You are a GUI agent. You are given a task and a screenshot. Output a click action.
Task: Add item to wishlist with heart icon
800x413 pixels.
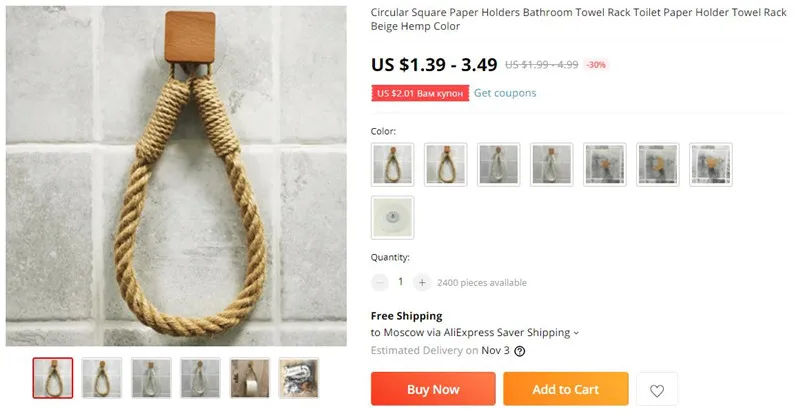(x=657, y=390)
